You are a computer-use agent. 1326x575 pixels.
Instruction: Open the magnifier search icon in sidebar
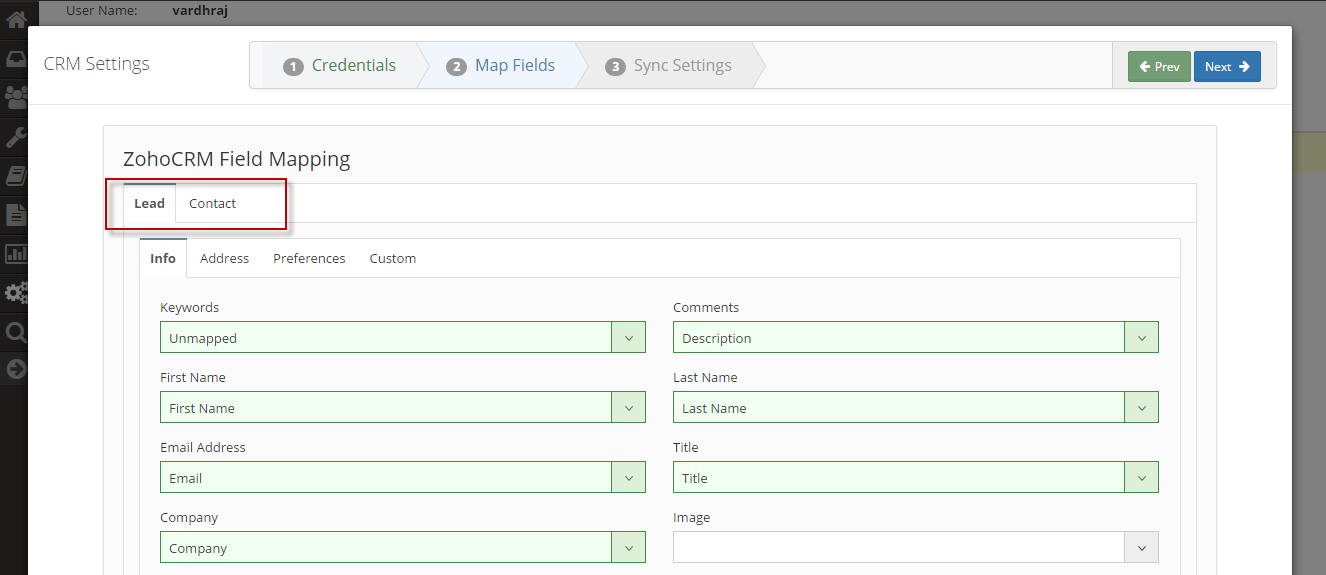(x=16, y=332)
